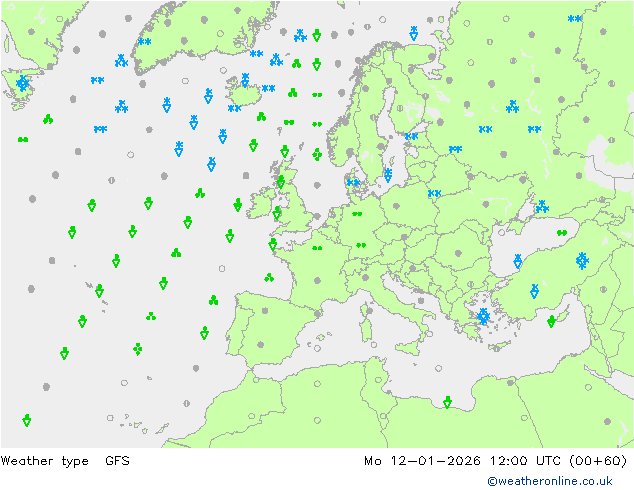Click the grey cloud dot over southern Spain
This screenshot has width=634, height=490.
261,345
